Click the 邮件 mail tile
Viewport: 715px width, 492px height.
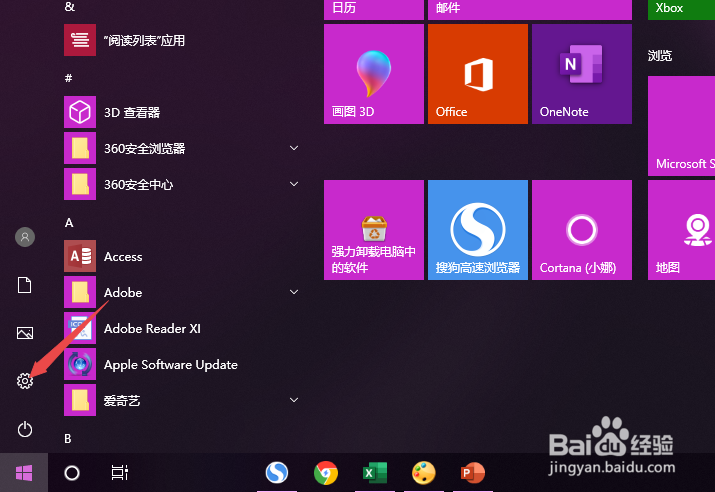pos(529,10)
